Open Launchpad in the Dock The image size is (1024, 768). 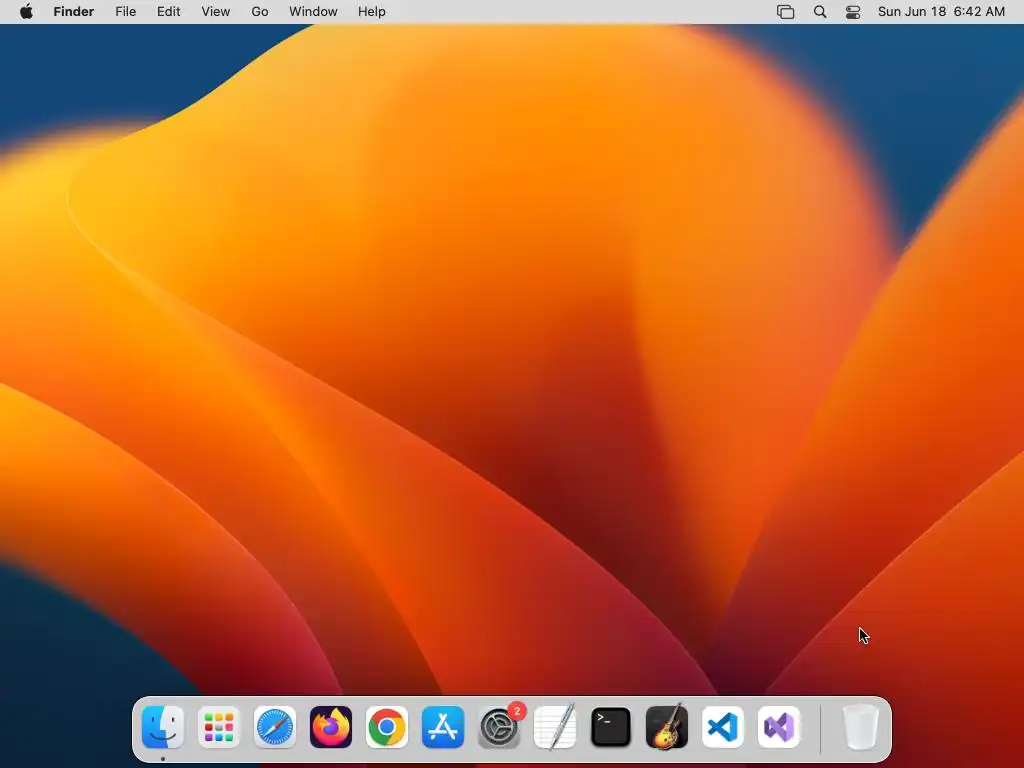coord(219,727)
